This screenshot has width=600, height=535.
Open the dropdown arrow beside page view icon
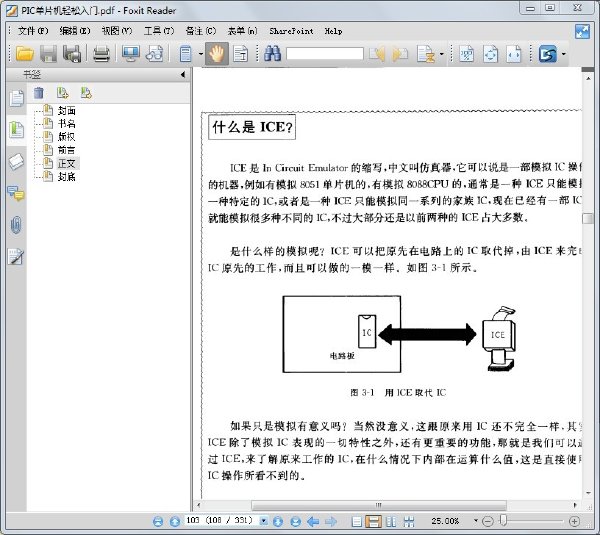(201, 54)
